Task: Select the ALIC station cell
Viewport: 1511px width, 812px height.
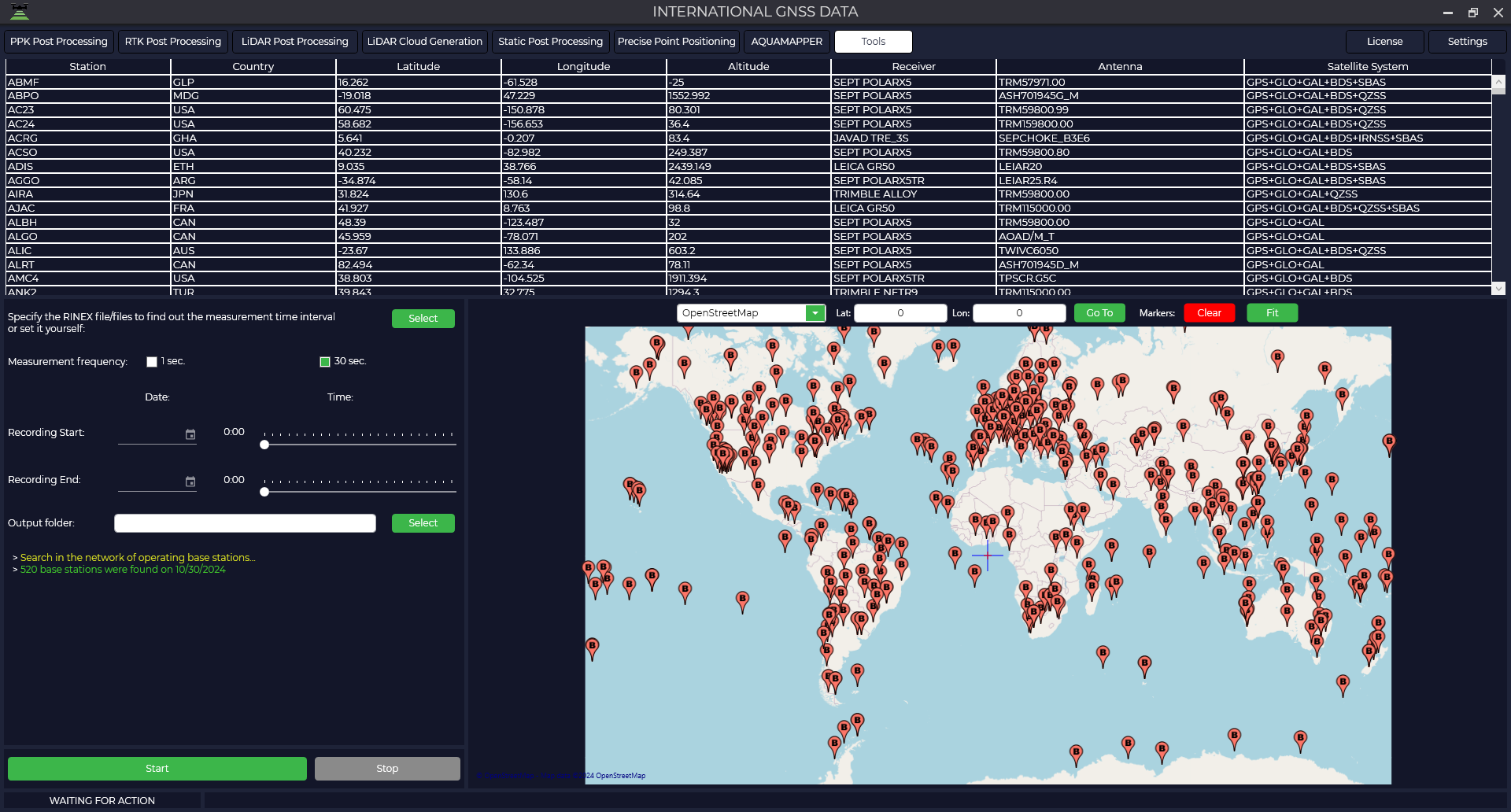Action: point(88,251)
